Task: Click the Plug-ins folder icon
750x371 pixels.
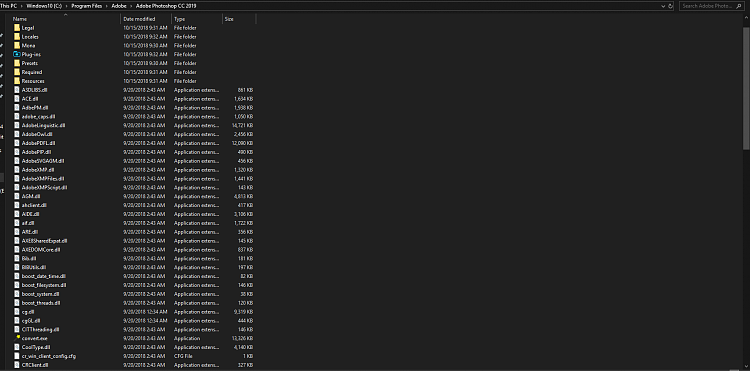Action: (17, 54)
